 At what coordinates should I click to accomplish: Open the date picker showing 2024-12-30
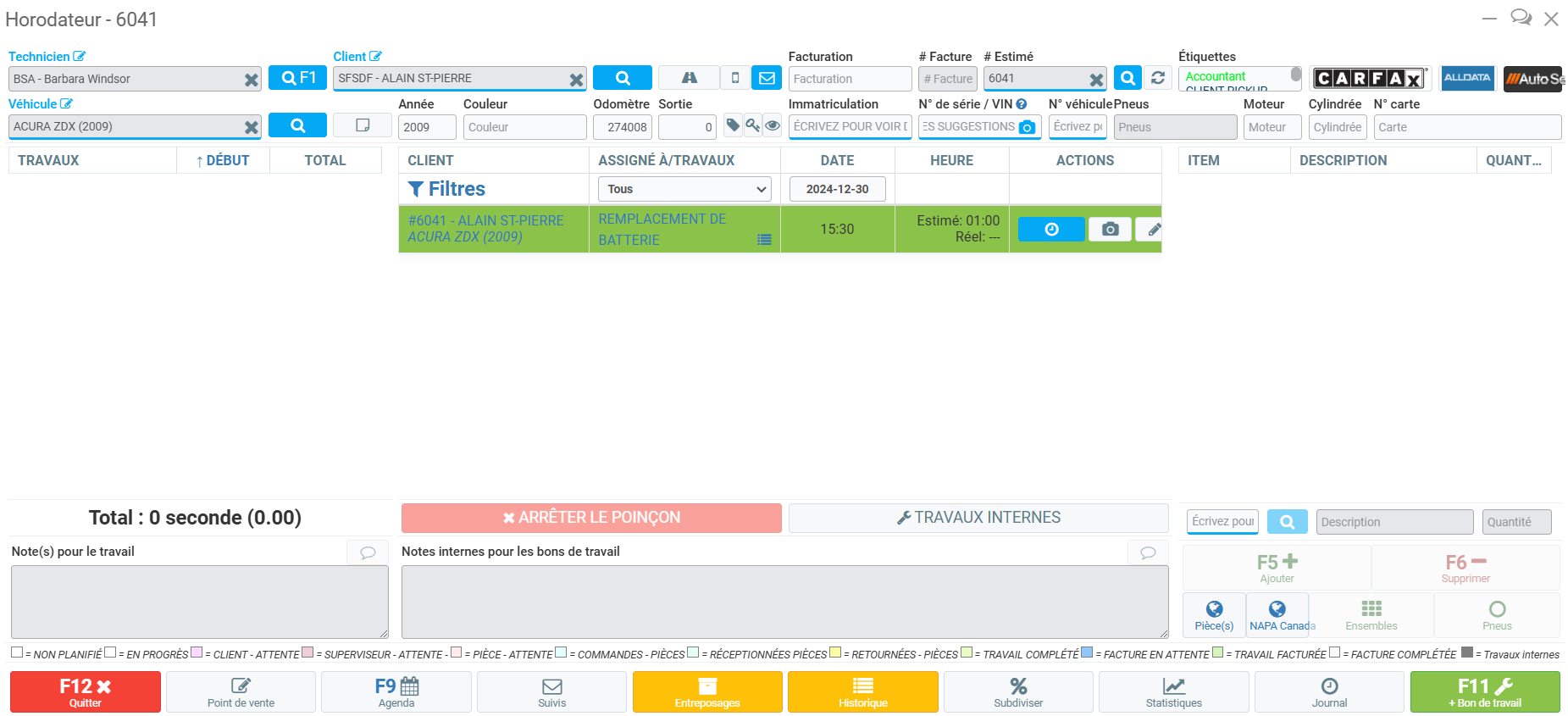point(837,189)
